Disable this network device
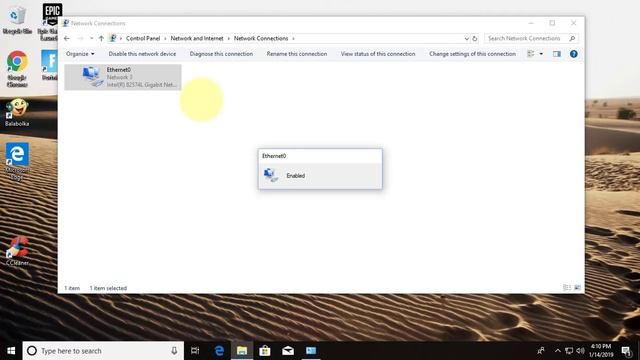The height and width of the screenshot is (360, 640). pyautogui.click(x=142, y=54)
